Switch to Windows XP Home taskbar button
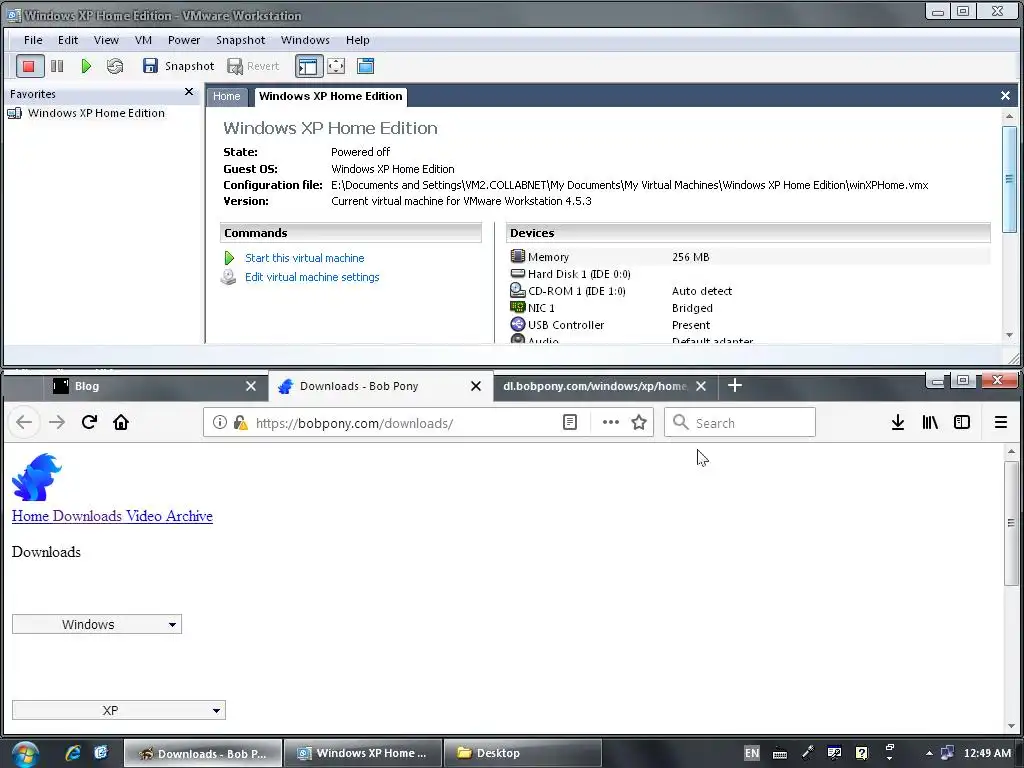Screen dimensions: 1024x768 click(x=362, y=753)
